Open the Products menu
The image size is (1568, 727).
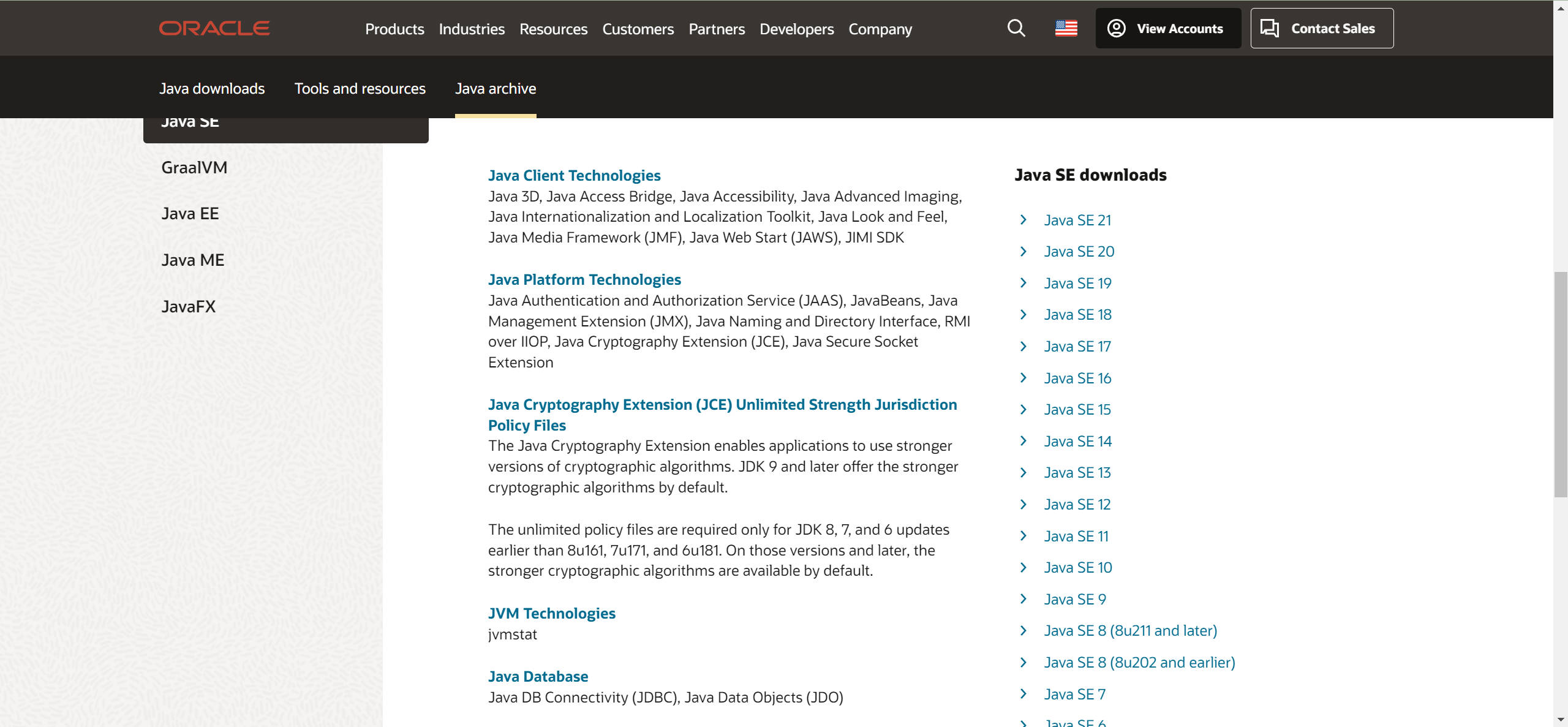(x=394, y=29)
